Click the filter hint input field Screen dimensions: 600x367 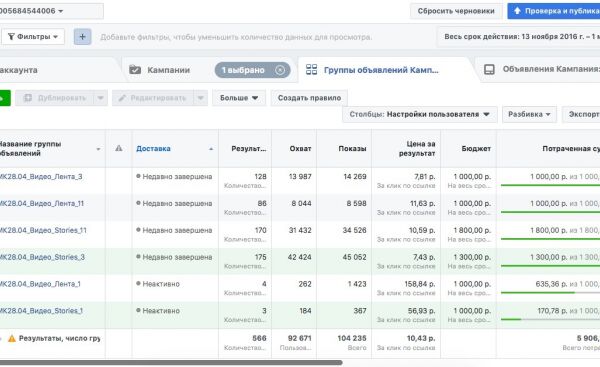point(236,37)
